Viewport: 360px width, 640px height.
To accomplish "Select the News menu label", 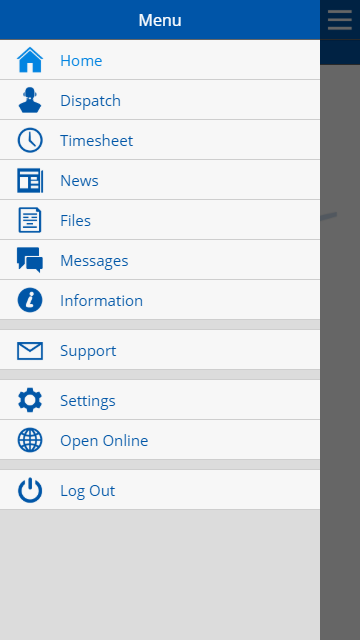I will 79,180.
